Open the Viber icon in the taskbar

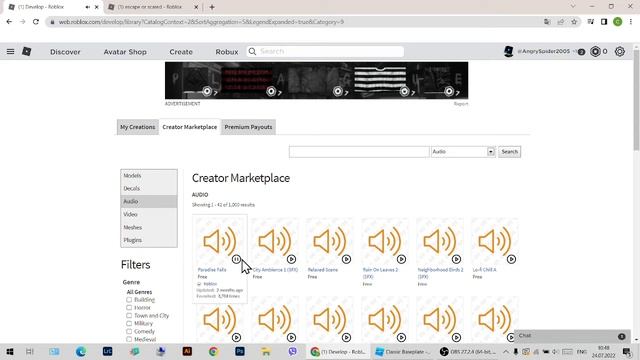pos(293,351)
